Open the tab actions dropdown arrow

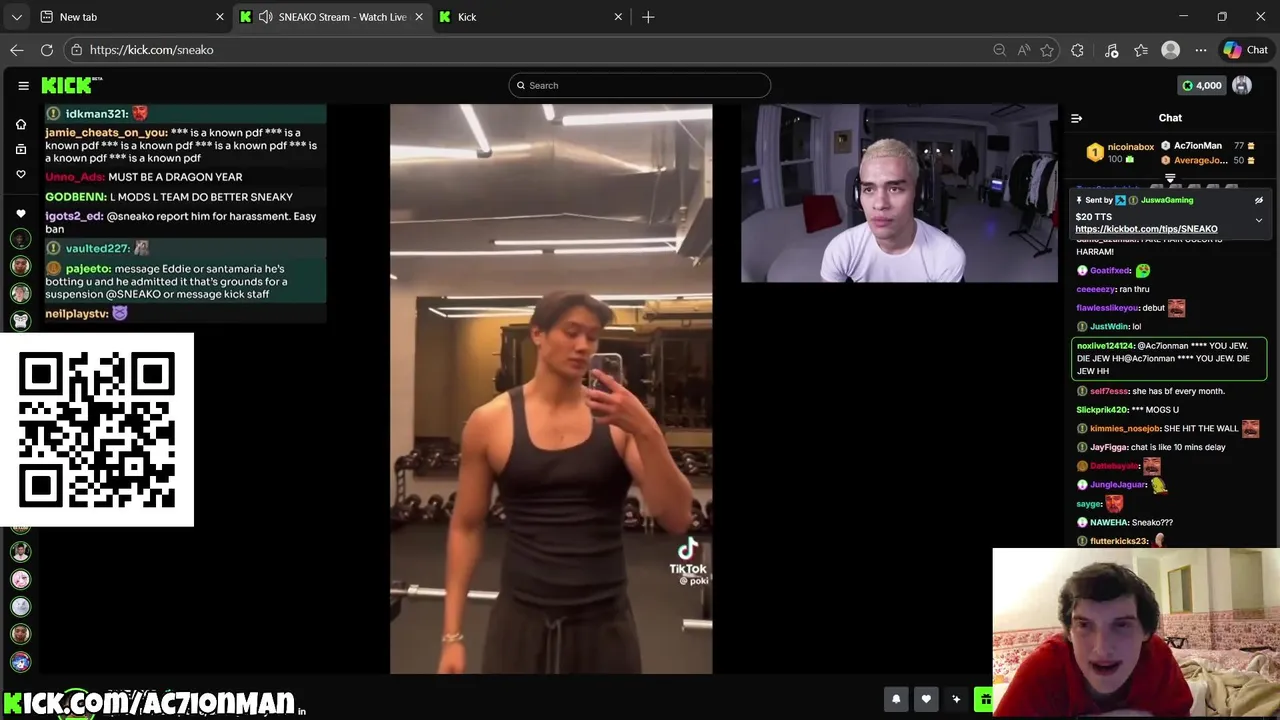click(17, 17)
